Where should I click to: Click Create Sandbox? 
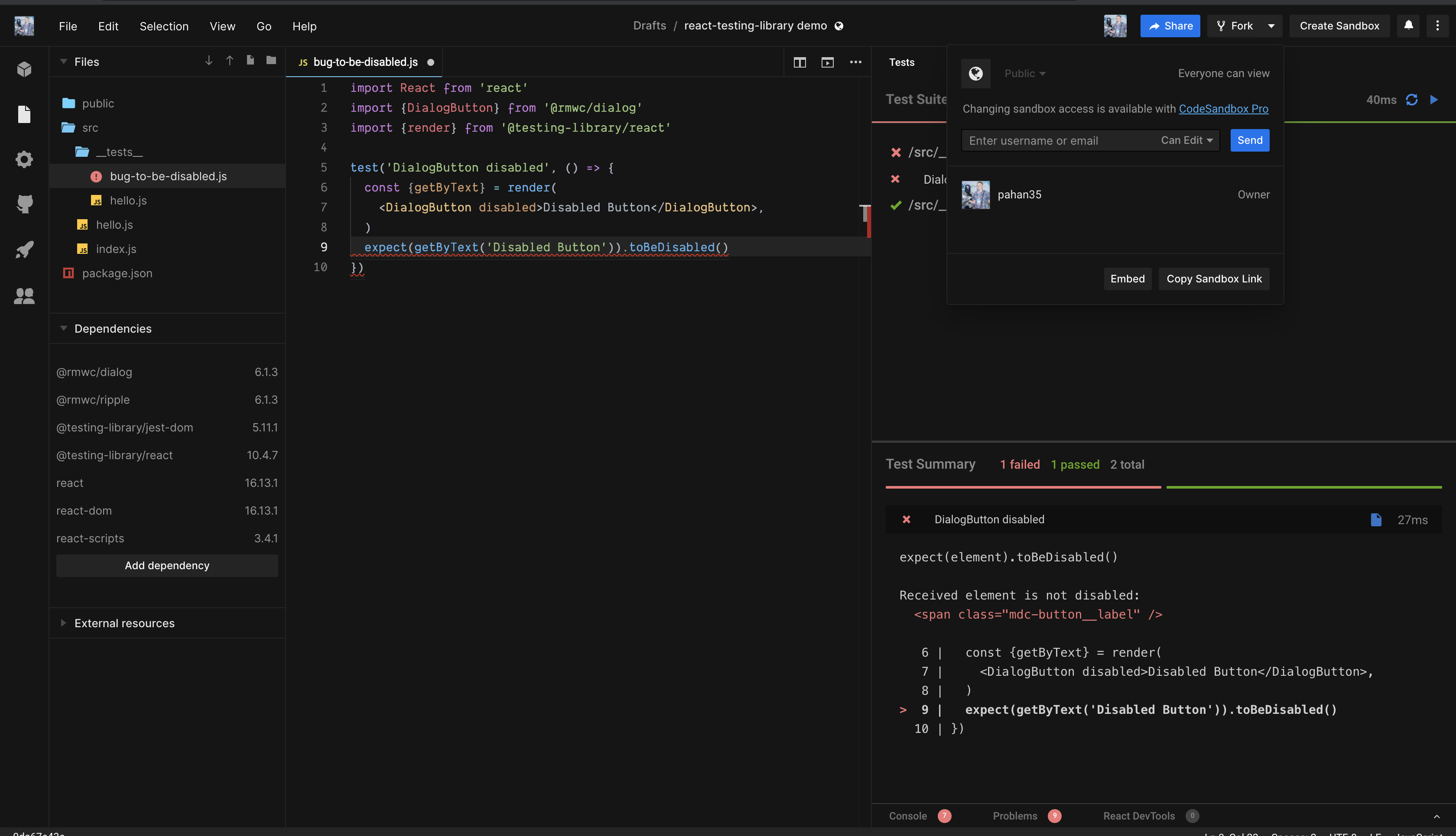pyautogui.click(x=1339, y=26)
